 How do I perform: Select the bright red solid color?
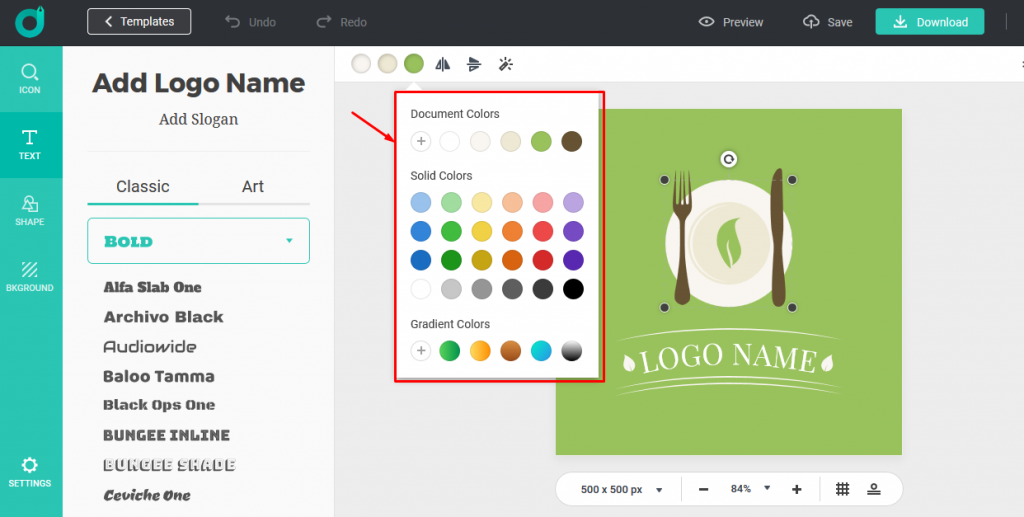(x=543, y=231)
